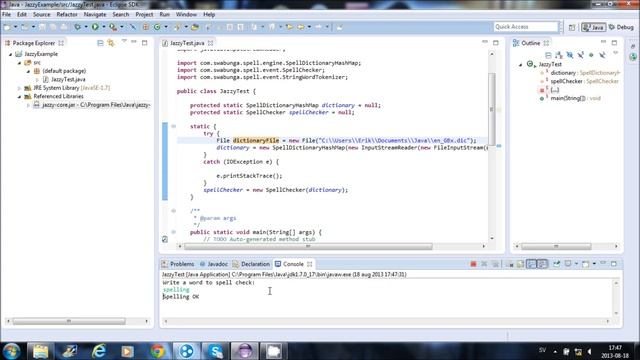
Task: Collapse the (default package) node
Action: (x=28, y=71)
